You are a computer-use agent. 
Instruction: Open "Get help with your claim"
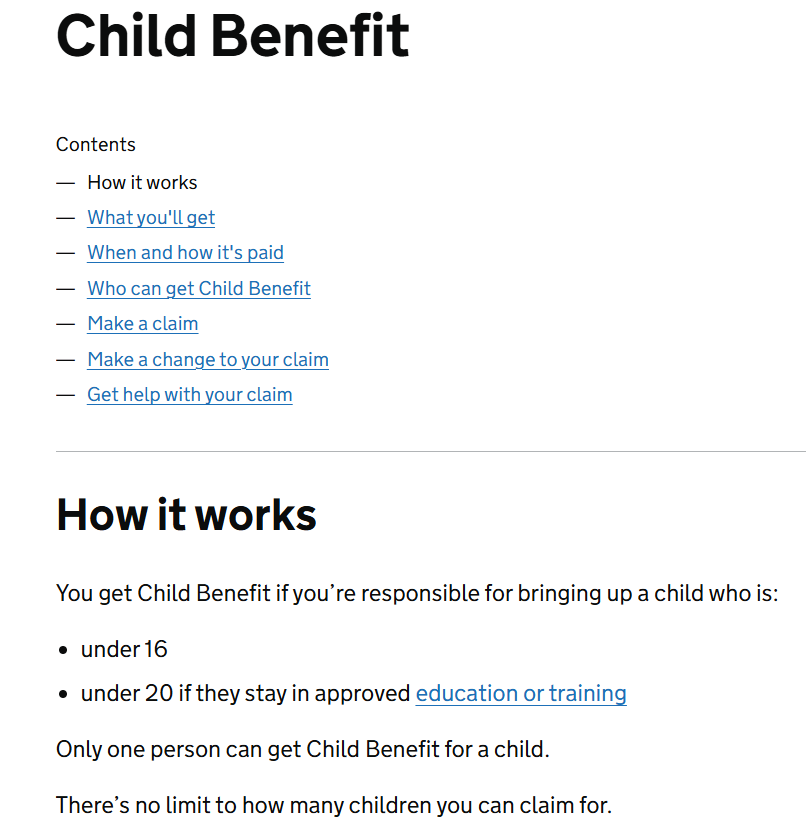(190, 395)
